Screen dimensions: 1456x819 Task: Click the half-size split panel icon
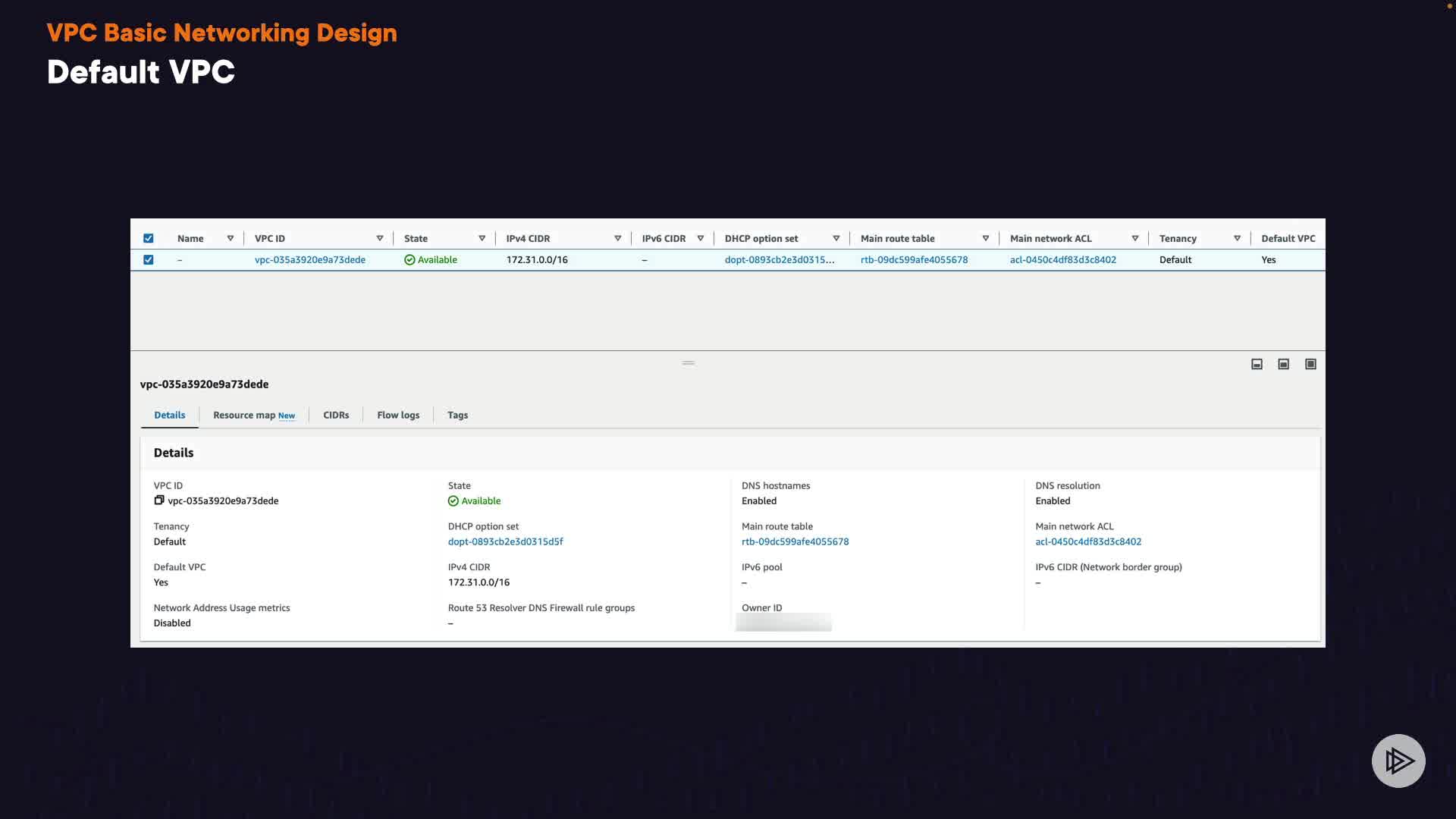tap(1283, 365)
